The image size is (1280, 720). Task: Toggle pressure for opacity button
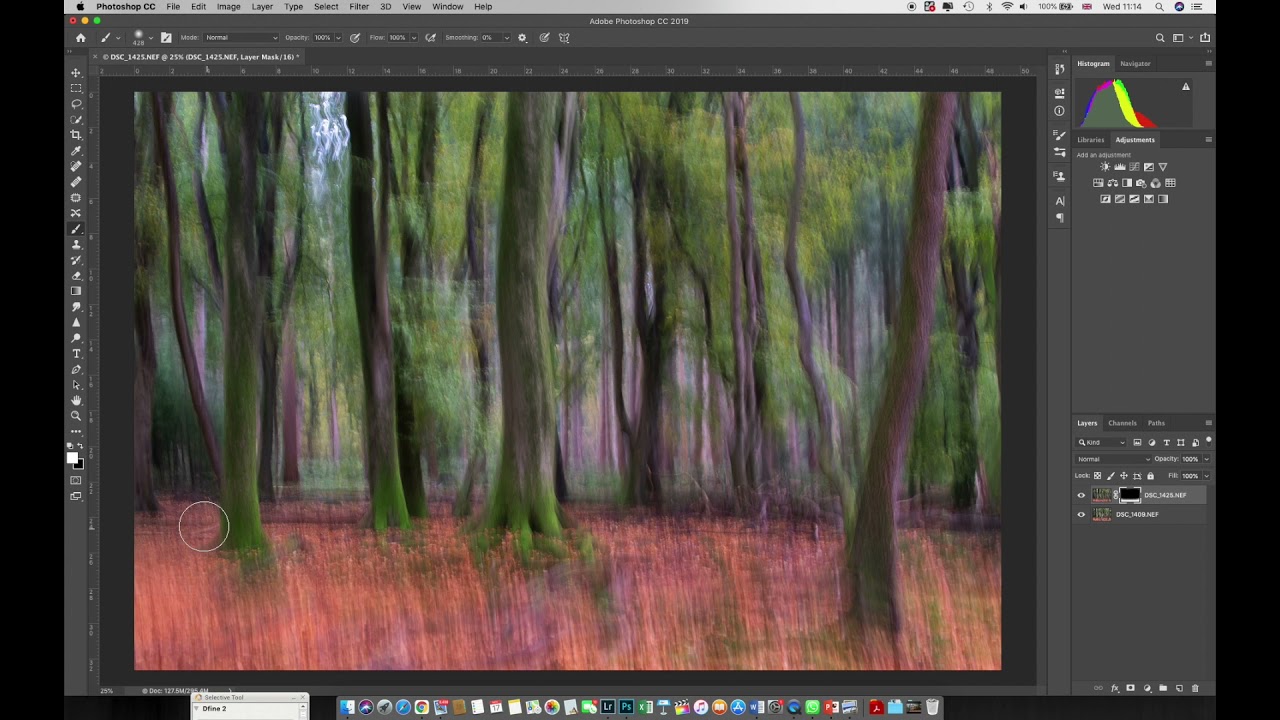click(x=355, y=38)
